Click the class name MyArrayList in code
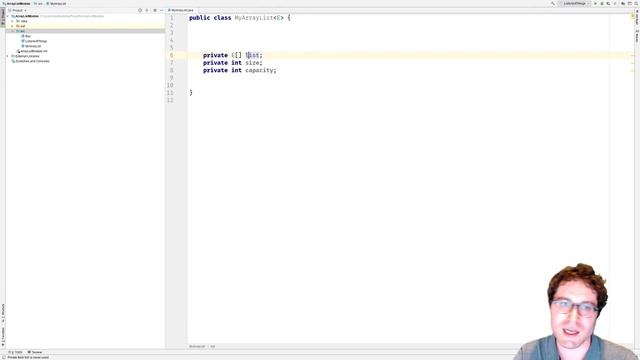The height and width of the screenshot is (360, 640). [x=254, y=18]
